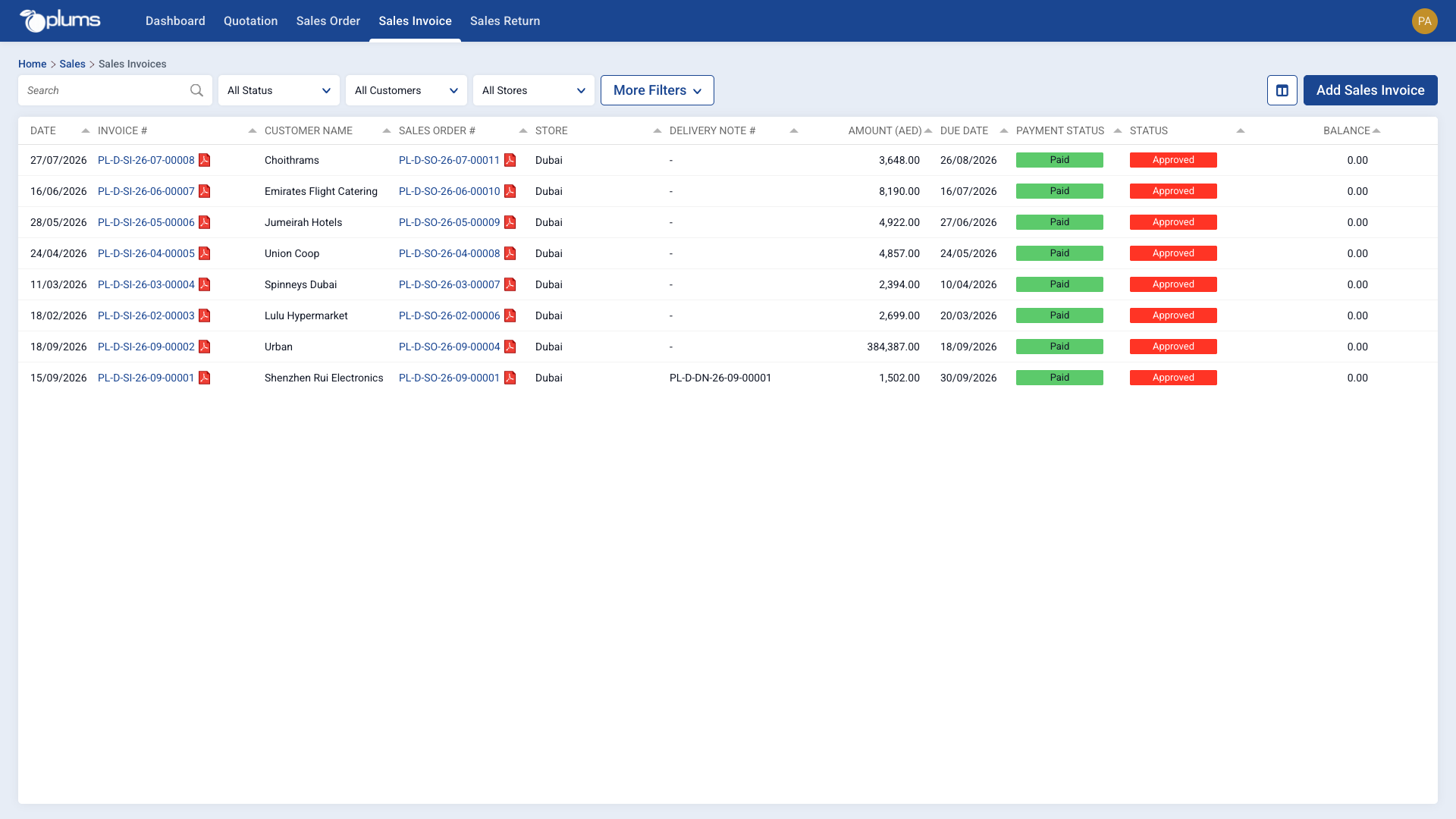Viewport: 1456px width, 819px height.
Task: Download PDF for invoice PL-D-SI-26-03-00004
Action: click(205, 284)
